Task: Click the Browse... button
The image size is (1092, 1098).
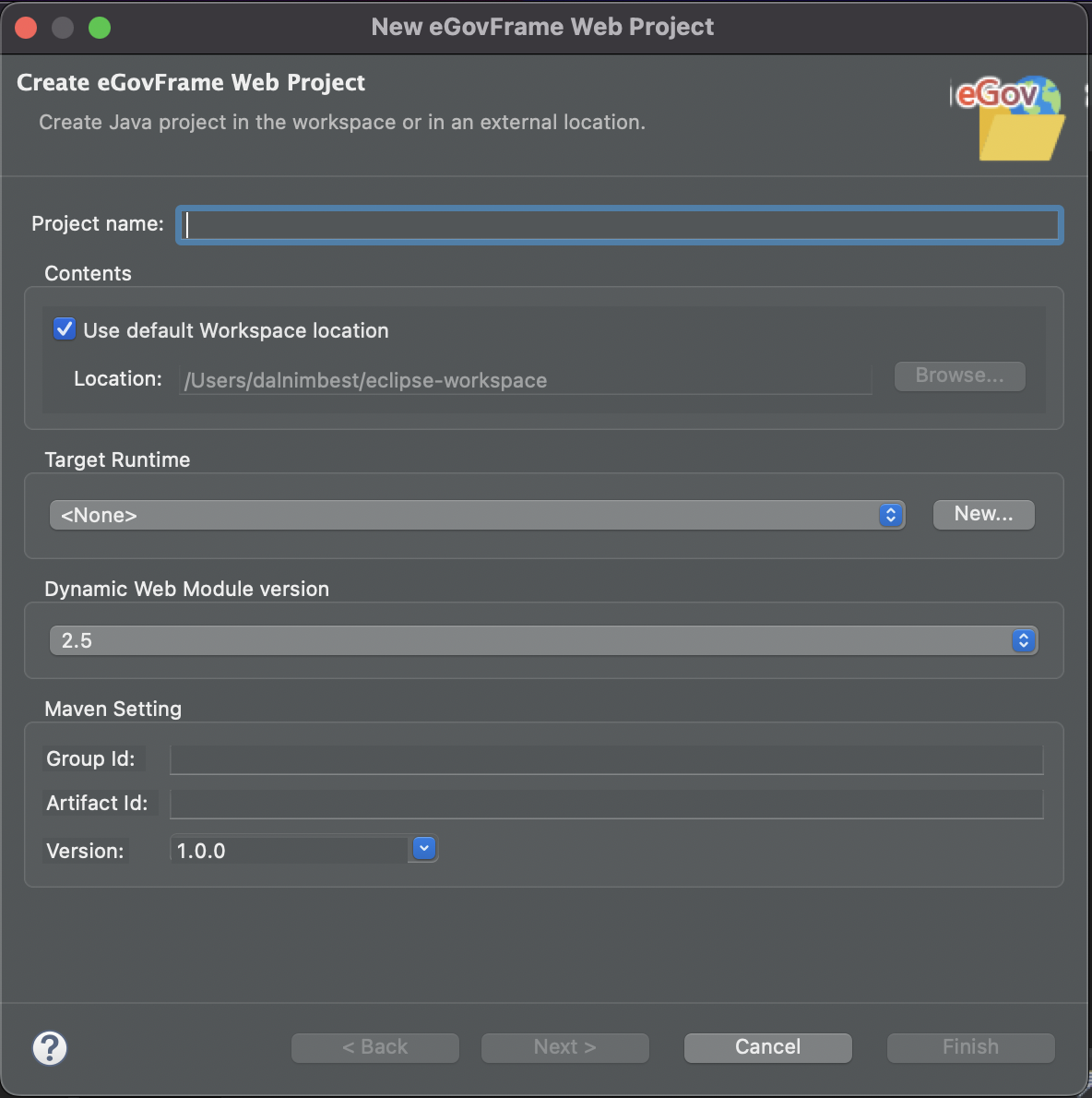Action: pos(960,376)
